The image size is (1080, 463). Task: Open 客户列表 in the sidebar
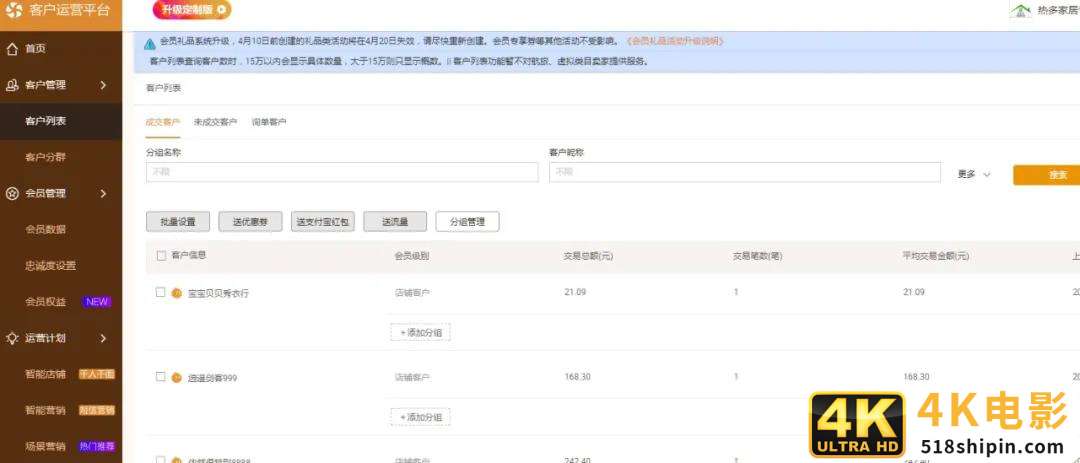pyautogui.click(x=45, y=121)
